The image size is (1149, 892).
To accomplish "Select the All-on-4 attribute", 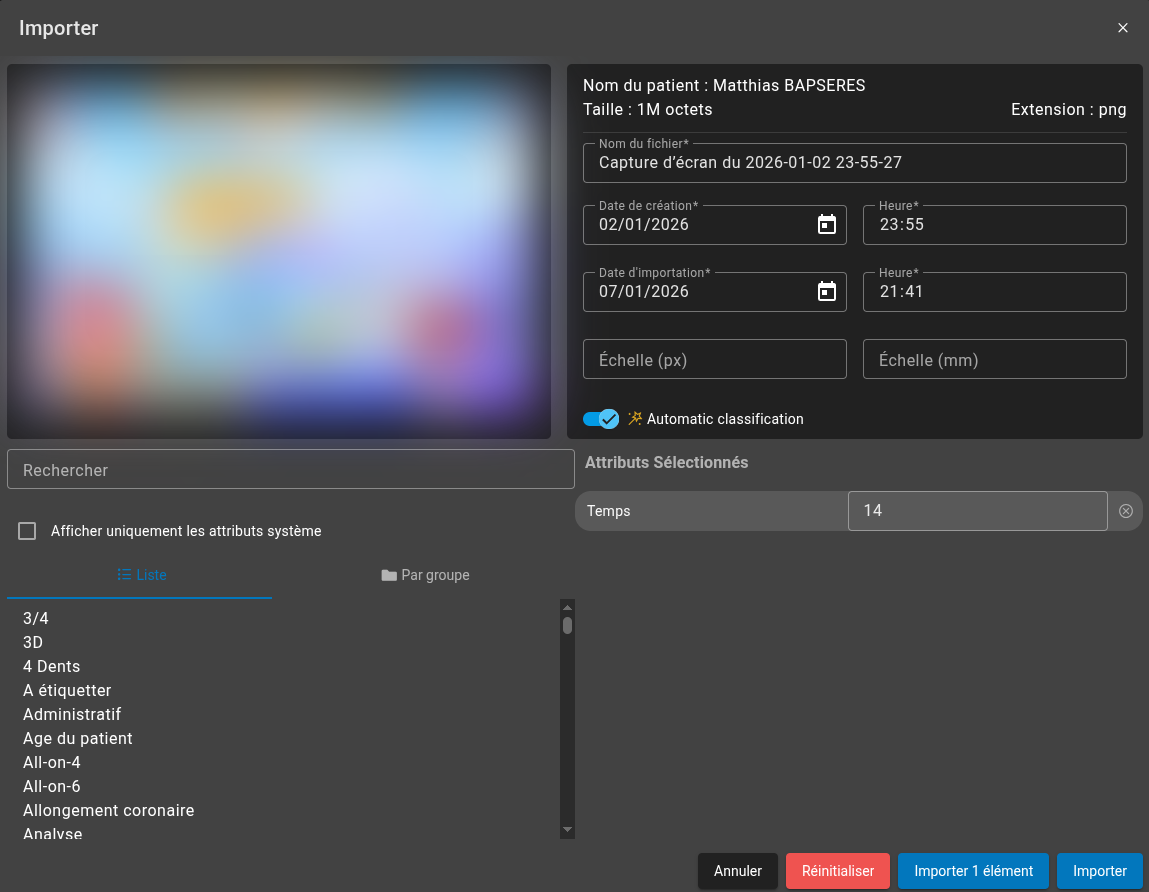I will click(x=51, y=763).
